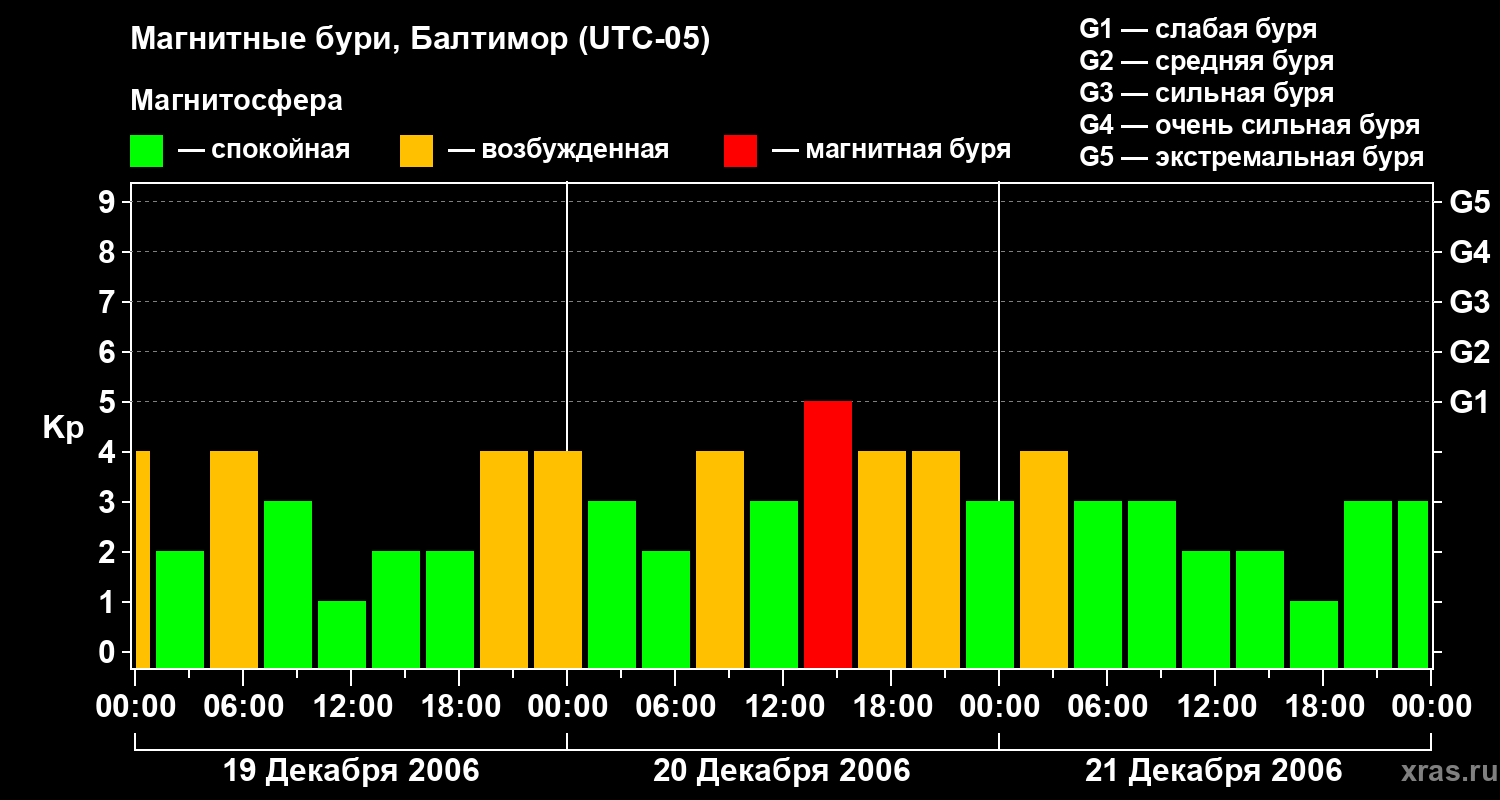Click 'G3 — сильная буря' legend entry
The width and height of the screenshot is (1500, 800).
click(x=1206, y=93)
